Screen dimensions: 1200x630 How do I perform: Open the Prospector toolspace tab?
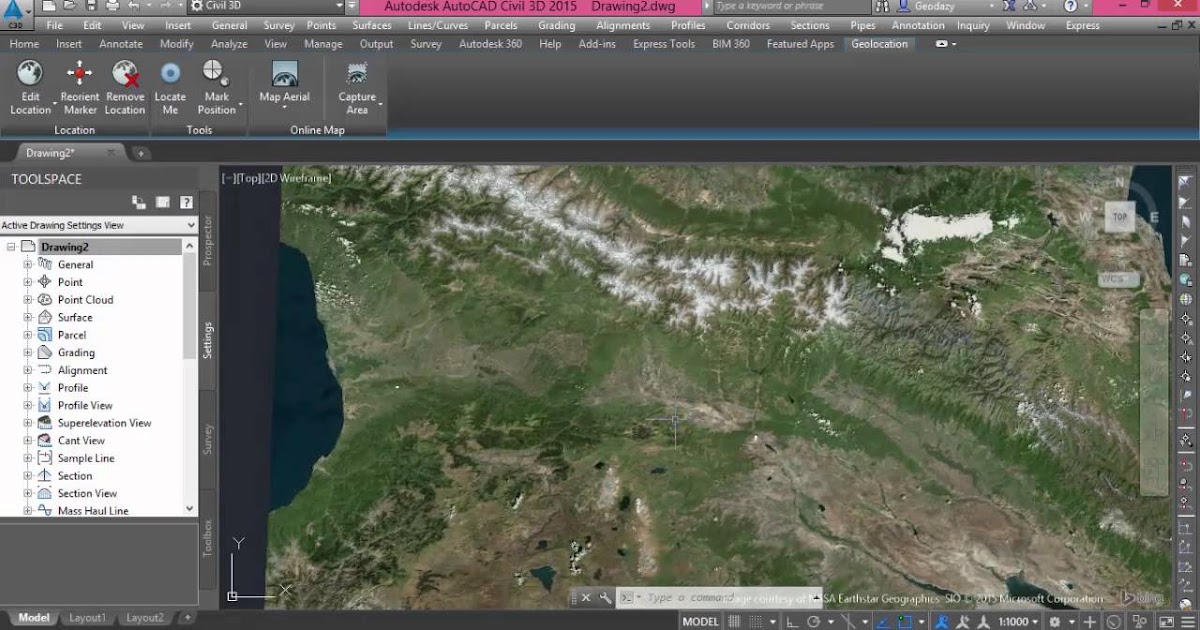click(x=208, y=240)
